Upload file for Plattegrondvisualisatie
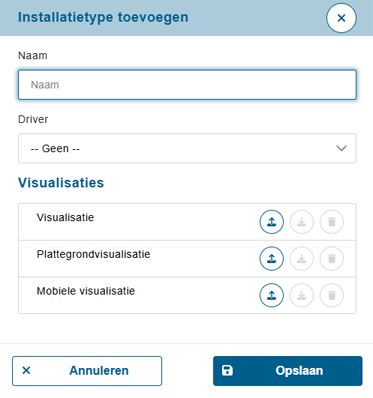 pos(272,258)
